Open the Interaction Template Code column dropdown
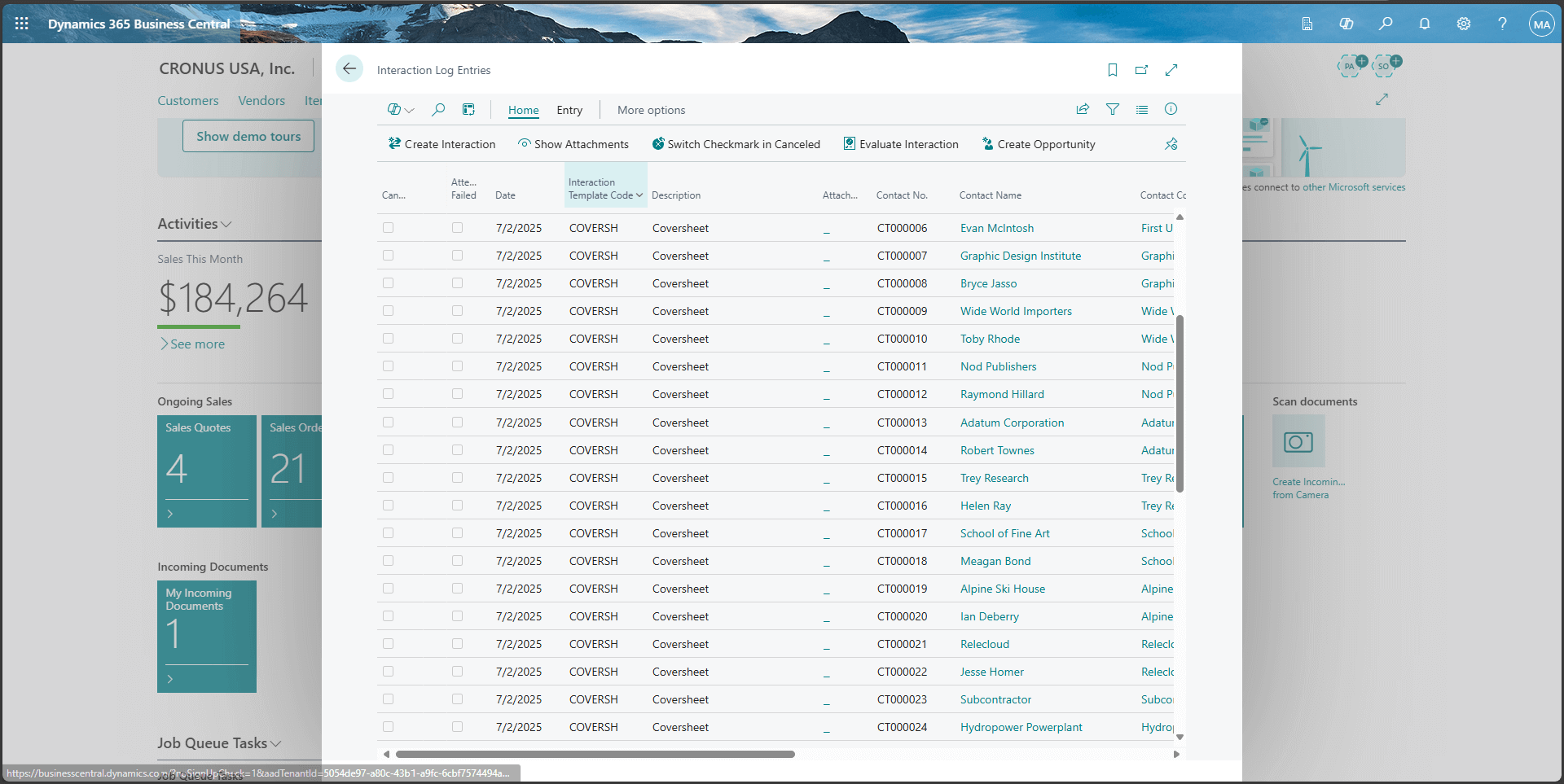The height and width of the screenshot is (784, 1564). 639,195
